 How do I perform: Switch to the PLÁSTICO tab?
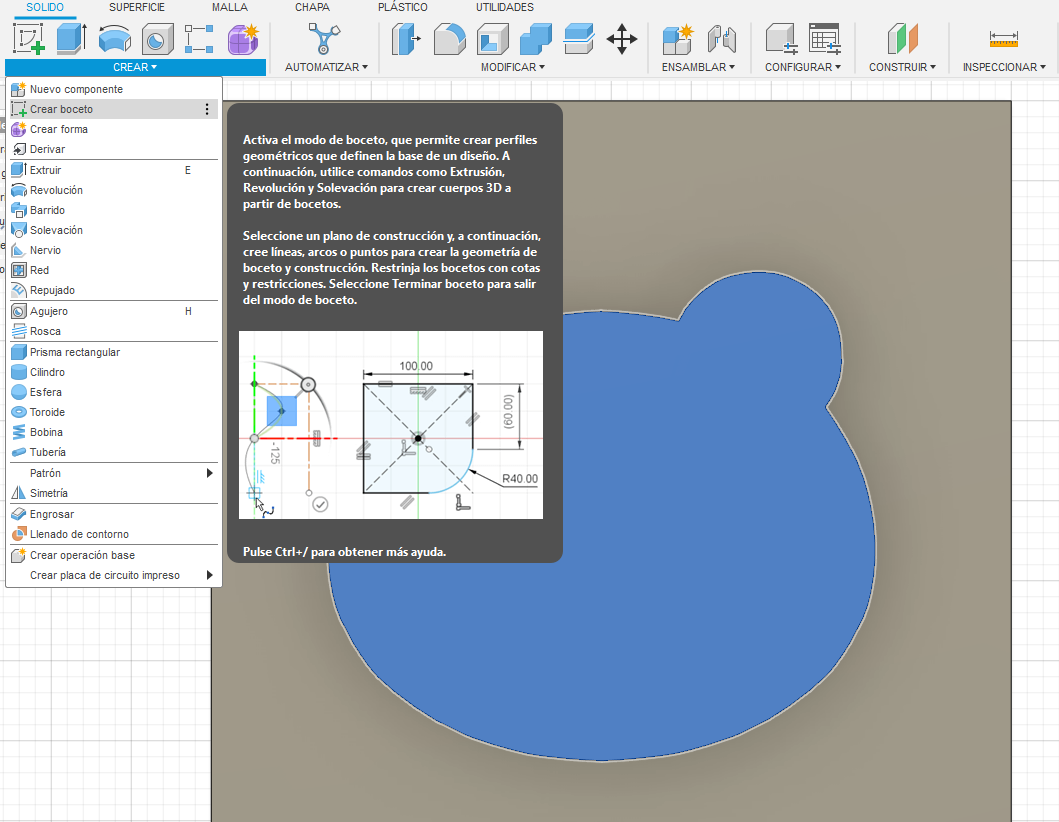(x=403, y=7)
